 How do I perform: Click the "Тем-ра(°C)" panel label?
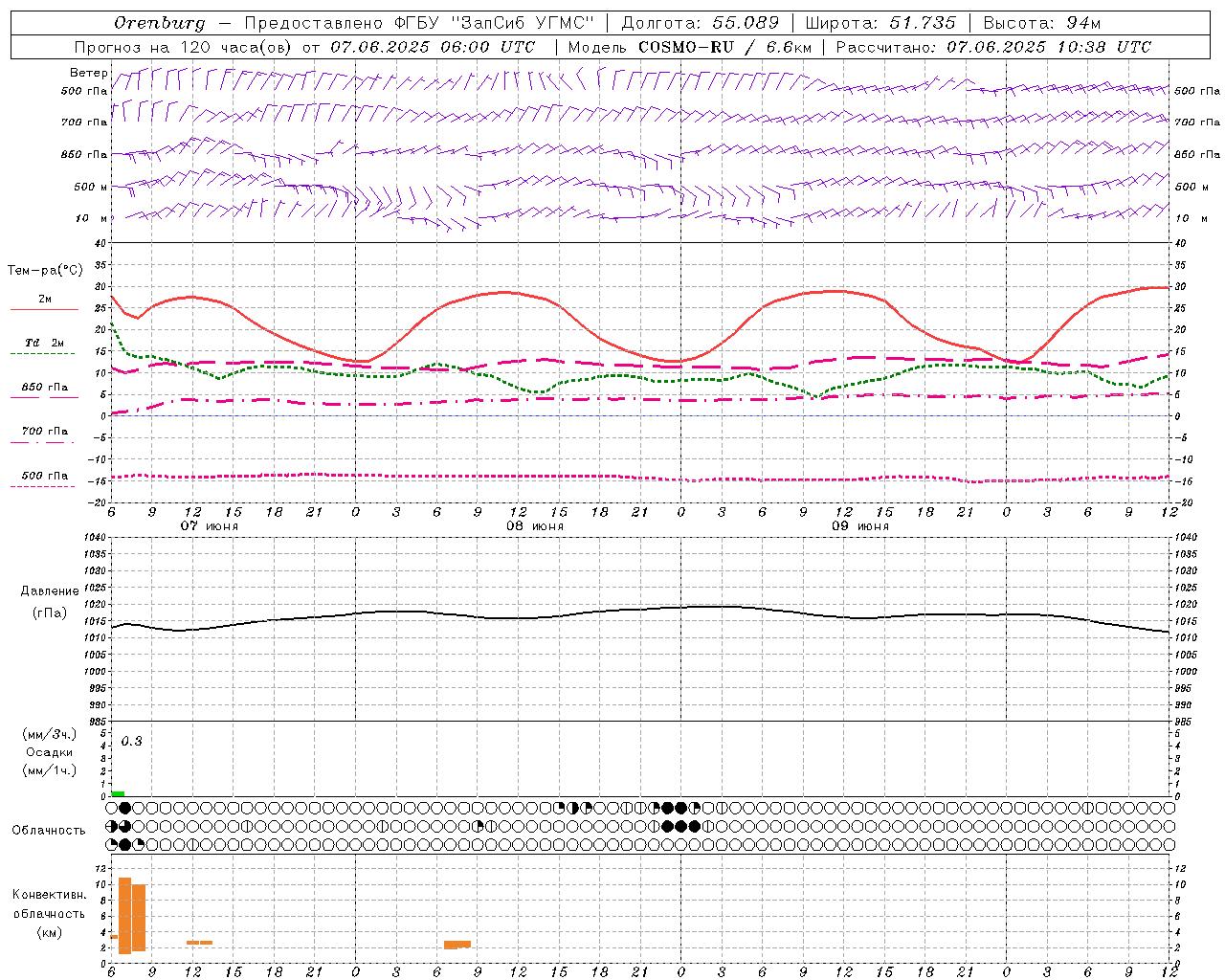[x=45, y=271]
